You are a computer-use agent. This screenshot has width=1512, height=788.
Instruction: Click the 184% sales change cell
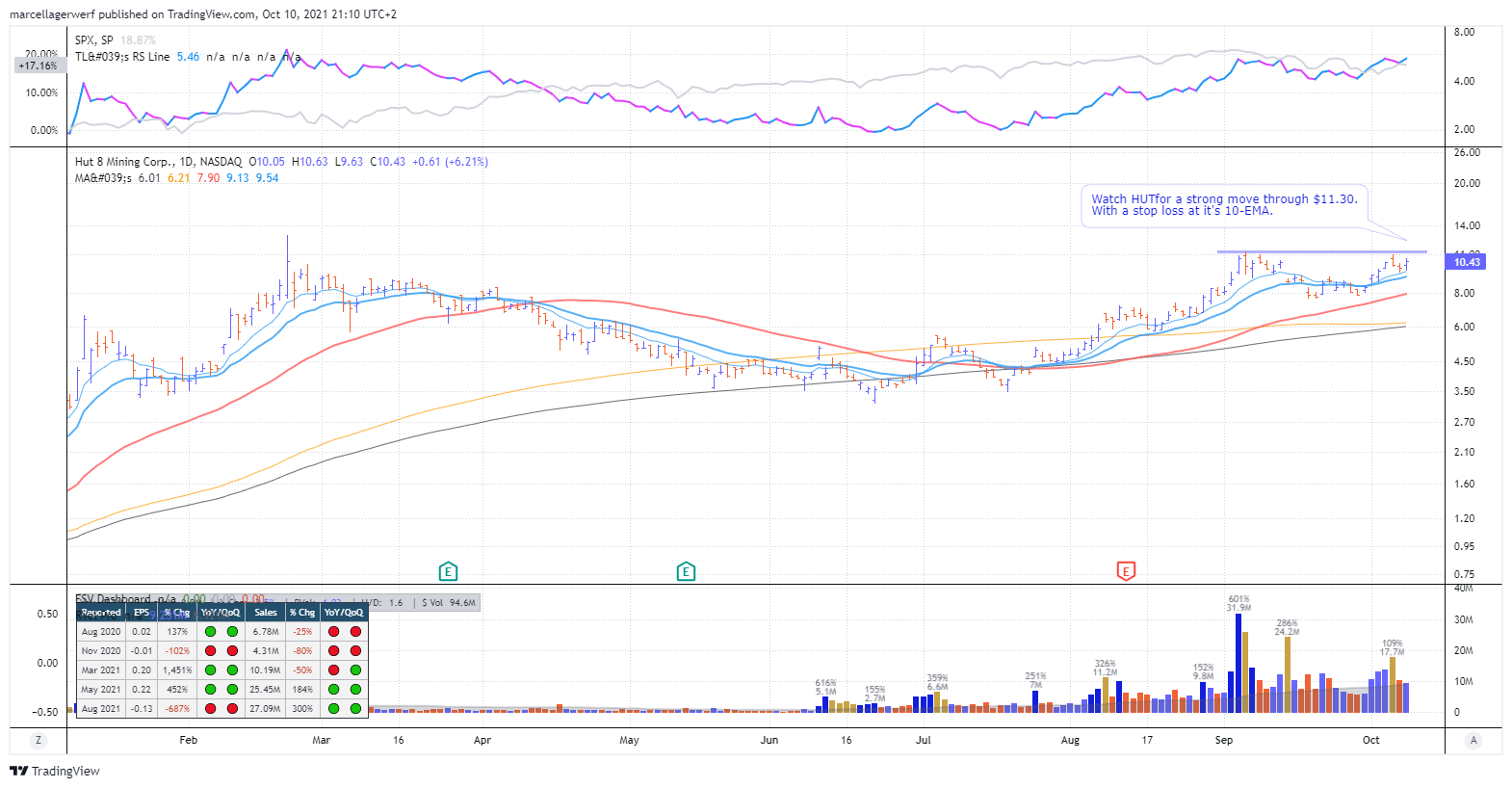[302, 690]
